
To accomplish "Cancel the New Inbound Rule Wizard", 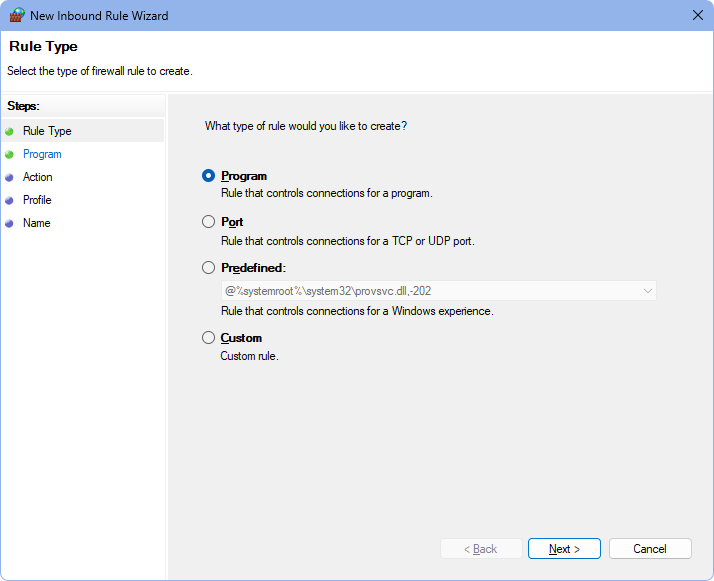I will 650,549.
